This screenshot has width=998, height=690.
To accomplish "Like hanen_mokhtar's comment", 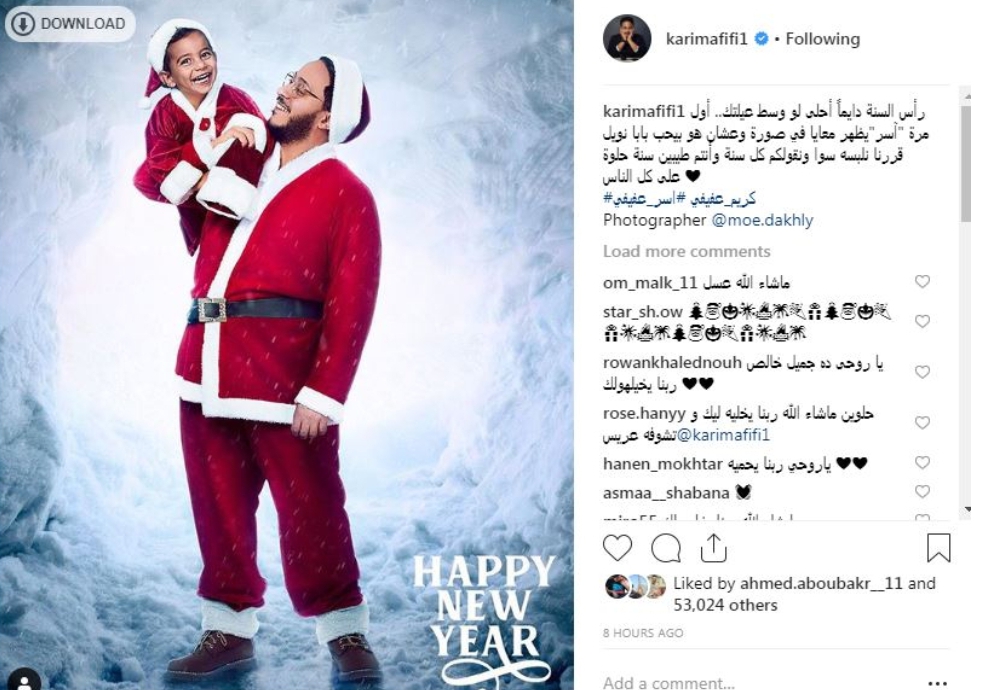I will (x=922, y=463).
